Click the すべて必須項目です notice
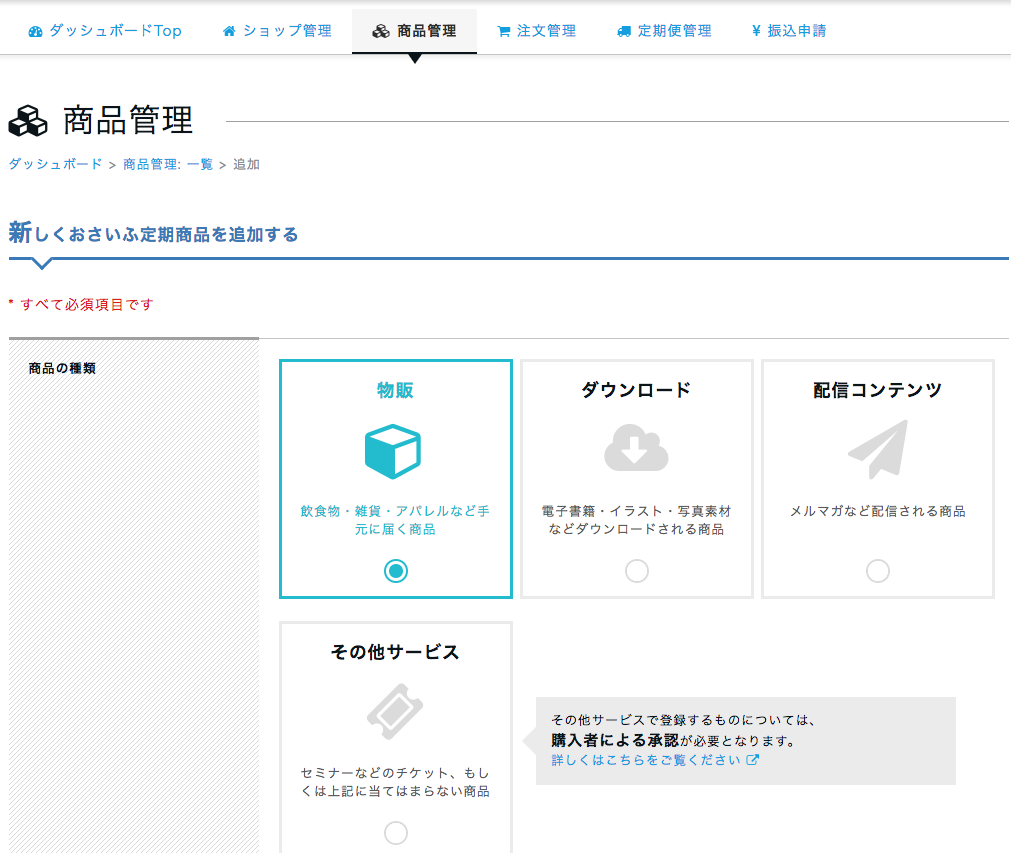Image resolution: width=1011 pixels, height=853 pixels. pyautogui.click(x=81, y=304)
